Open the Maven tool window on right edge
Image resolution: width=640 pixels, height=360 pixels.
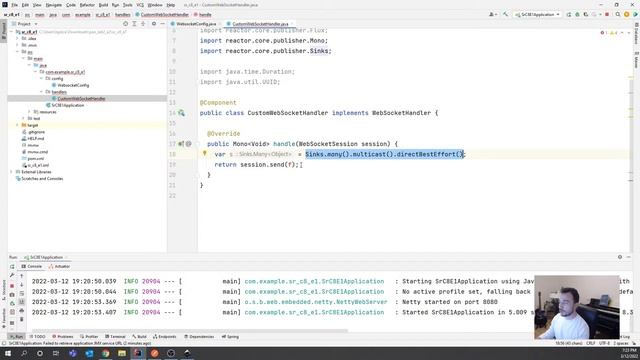(x=636, y=61)
